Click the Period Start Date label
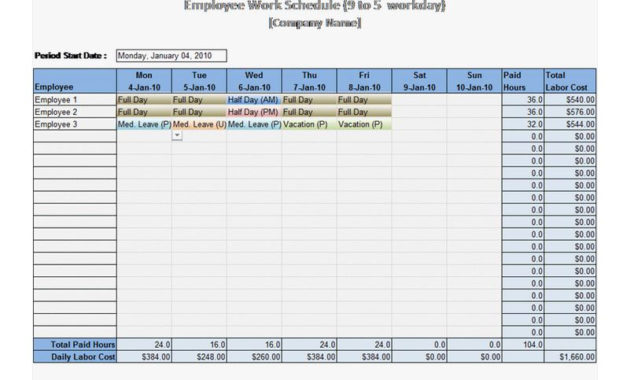The image size is (630, 380). pyautogui.click(x=71, y=55)
